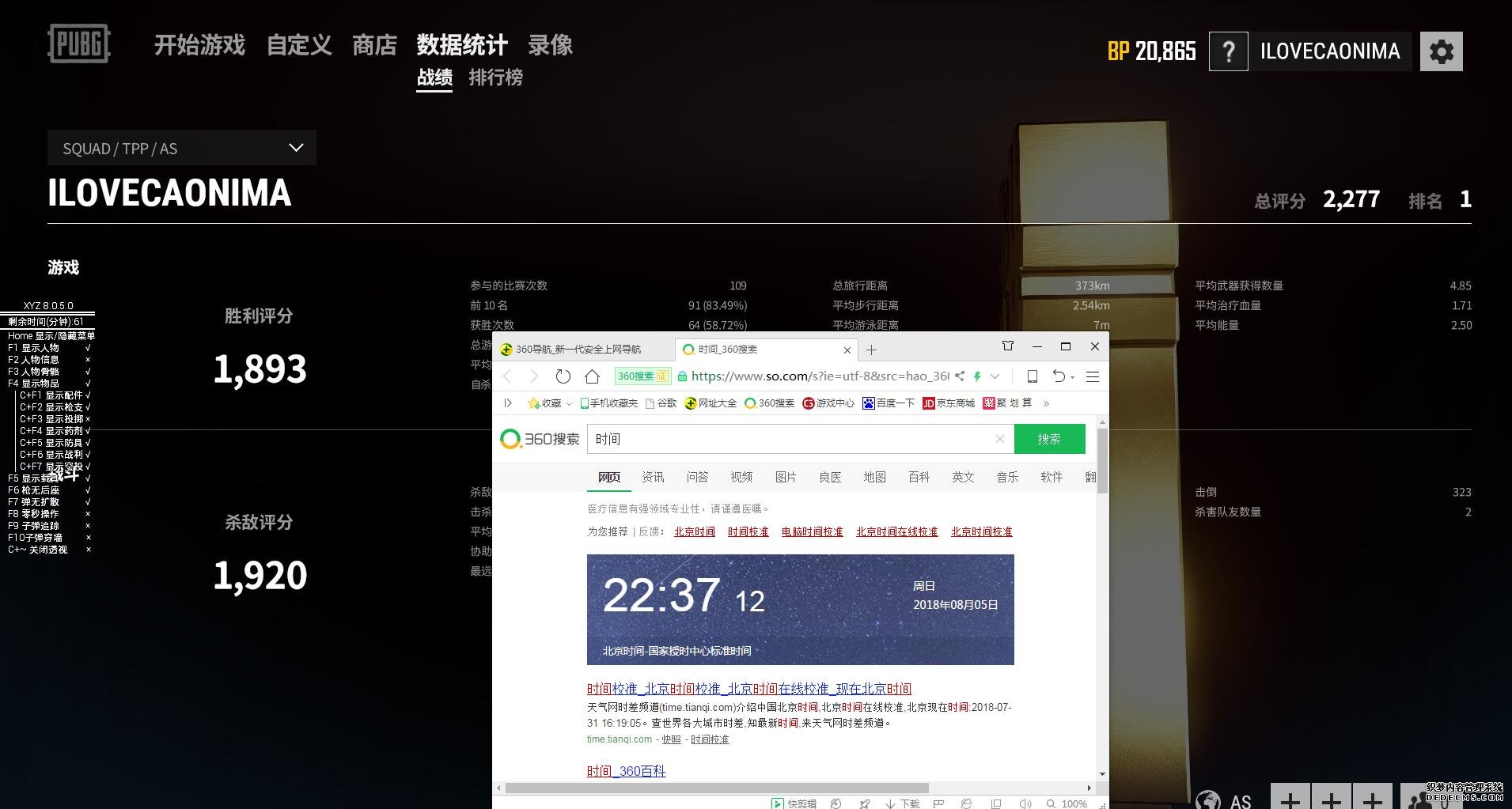Click the share icon in address bar

[960, 376]
